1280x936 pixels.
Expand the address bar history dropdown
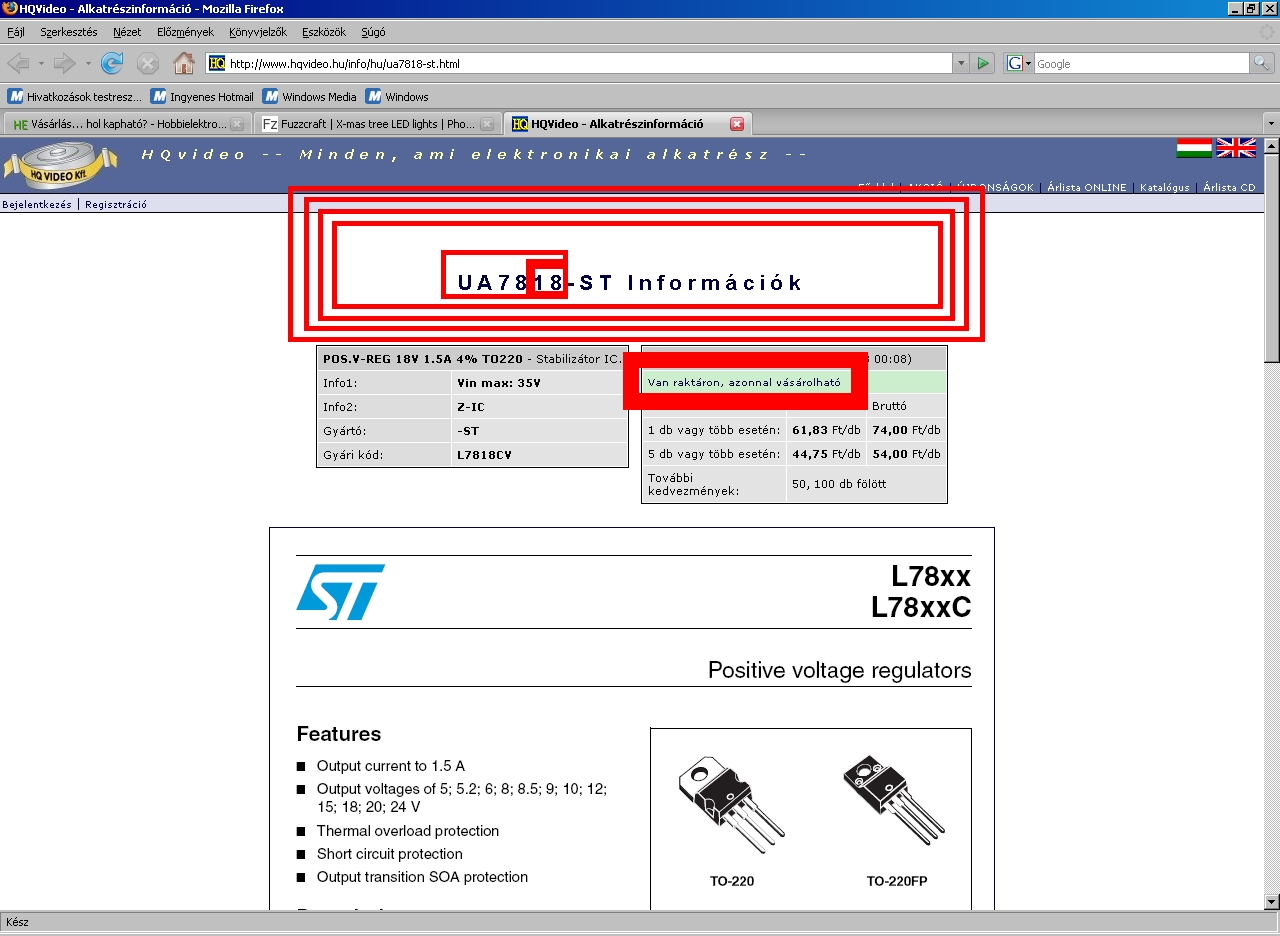coord(961,63)
